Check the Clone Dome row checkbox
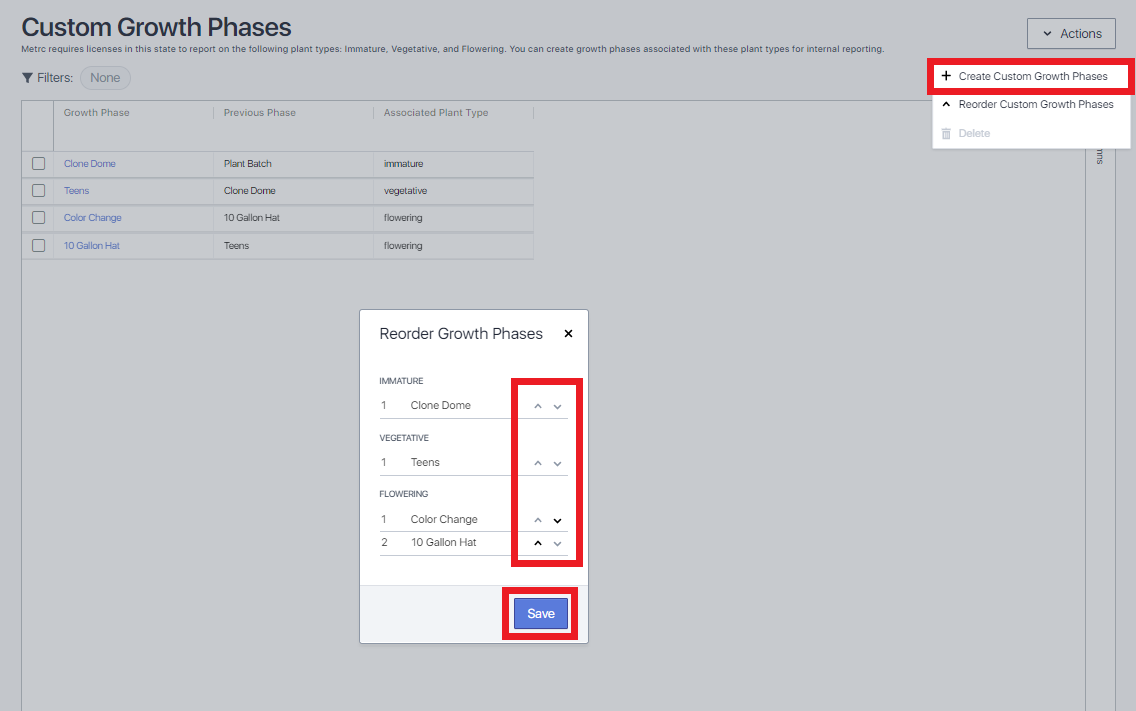The height and width of the screenshot is (711, 1136). [38, 164]
